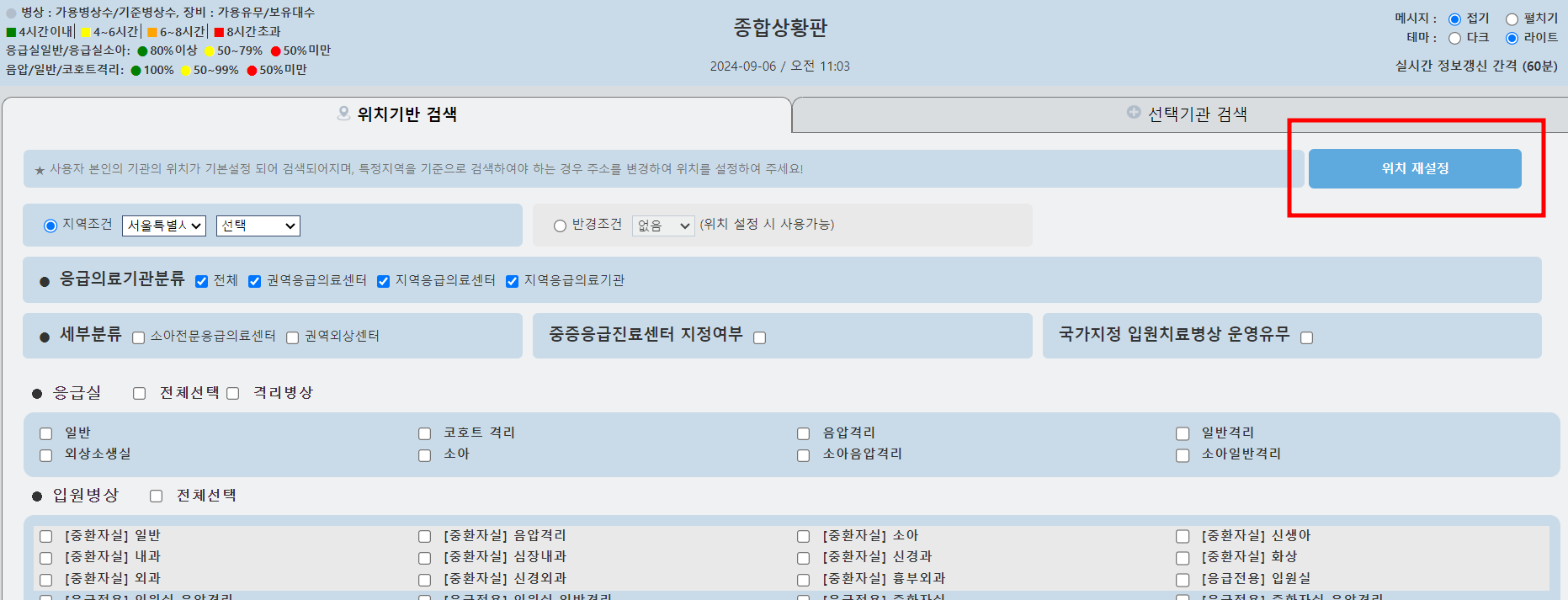The height and width of the screenshot is (600, 1568).
Task: Check [중환자실] 음압격리 checkbox
Action: coord(425,537)
